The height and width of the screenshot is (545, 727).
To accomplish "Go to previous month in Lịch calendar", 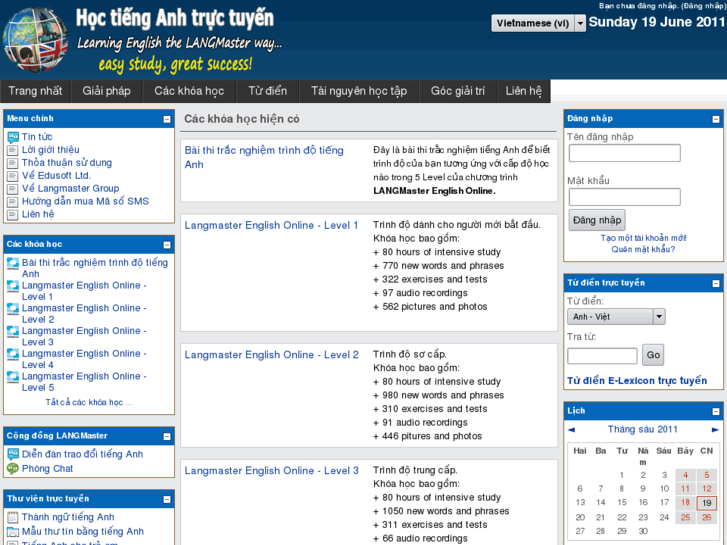I will tap(571, 430).
